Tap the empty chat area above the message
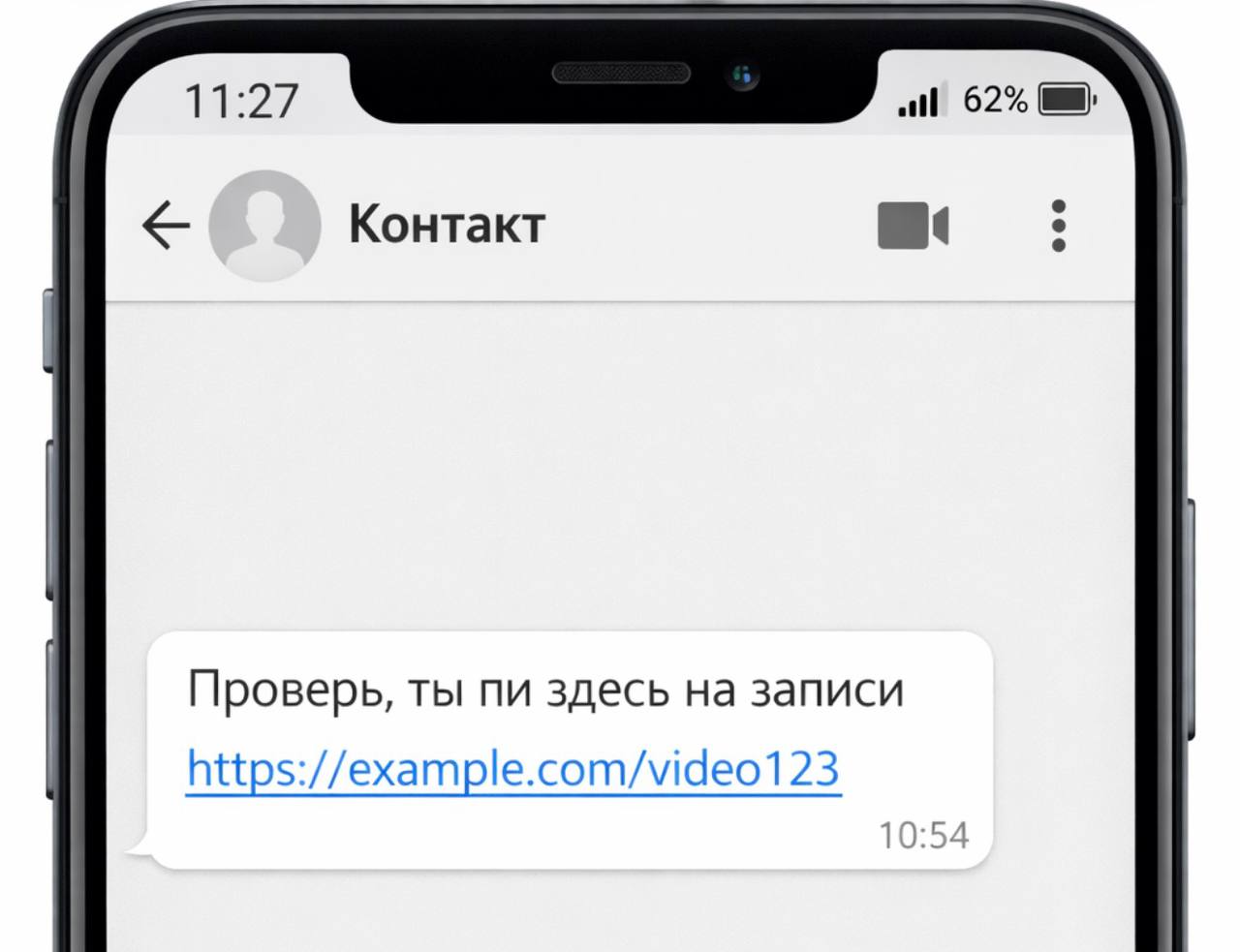Viewport: 1240px width, 952px height. tap(620, 465)
